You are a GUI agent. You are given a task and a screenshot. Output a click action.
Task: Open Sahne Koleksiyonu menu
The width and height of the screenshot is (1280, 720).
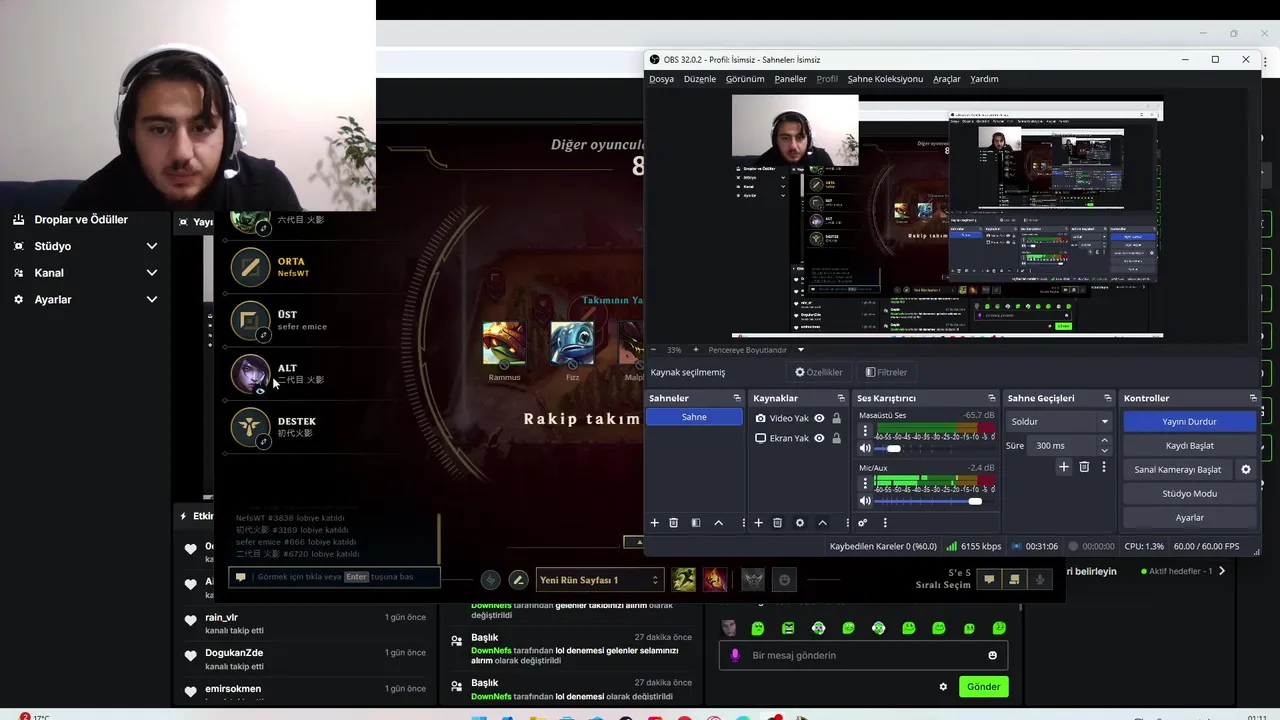885,79
